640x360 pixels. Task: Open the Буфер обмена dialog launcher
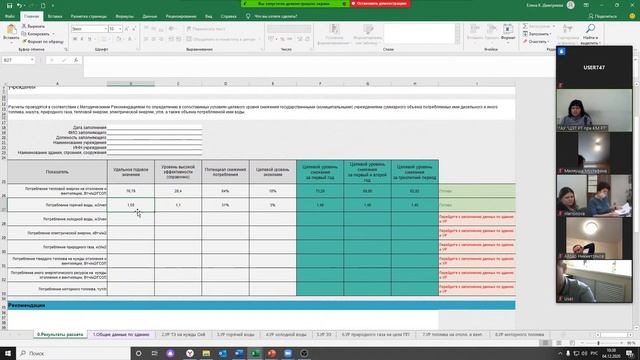[x=66, y=49]
